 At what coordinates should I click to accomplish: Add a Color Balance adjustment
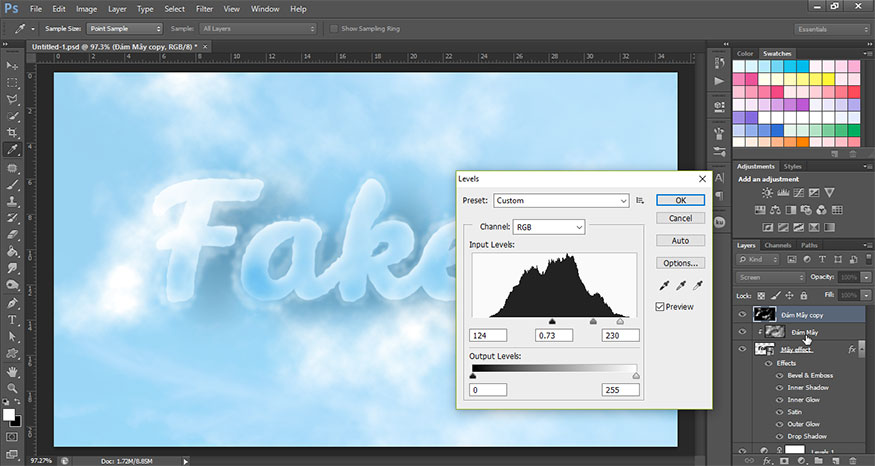[775, 210]
